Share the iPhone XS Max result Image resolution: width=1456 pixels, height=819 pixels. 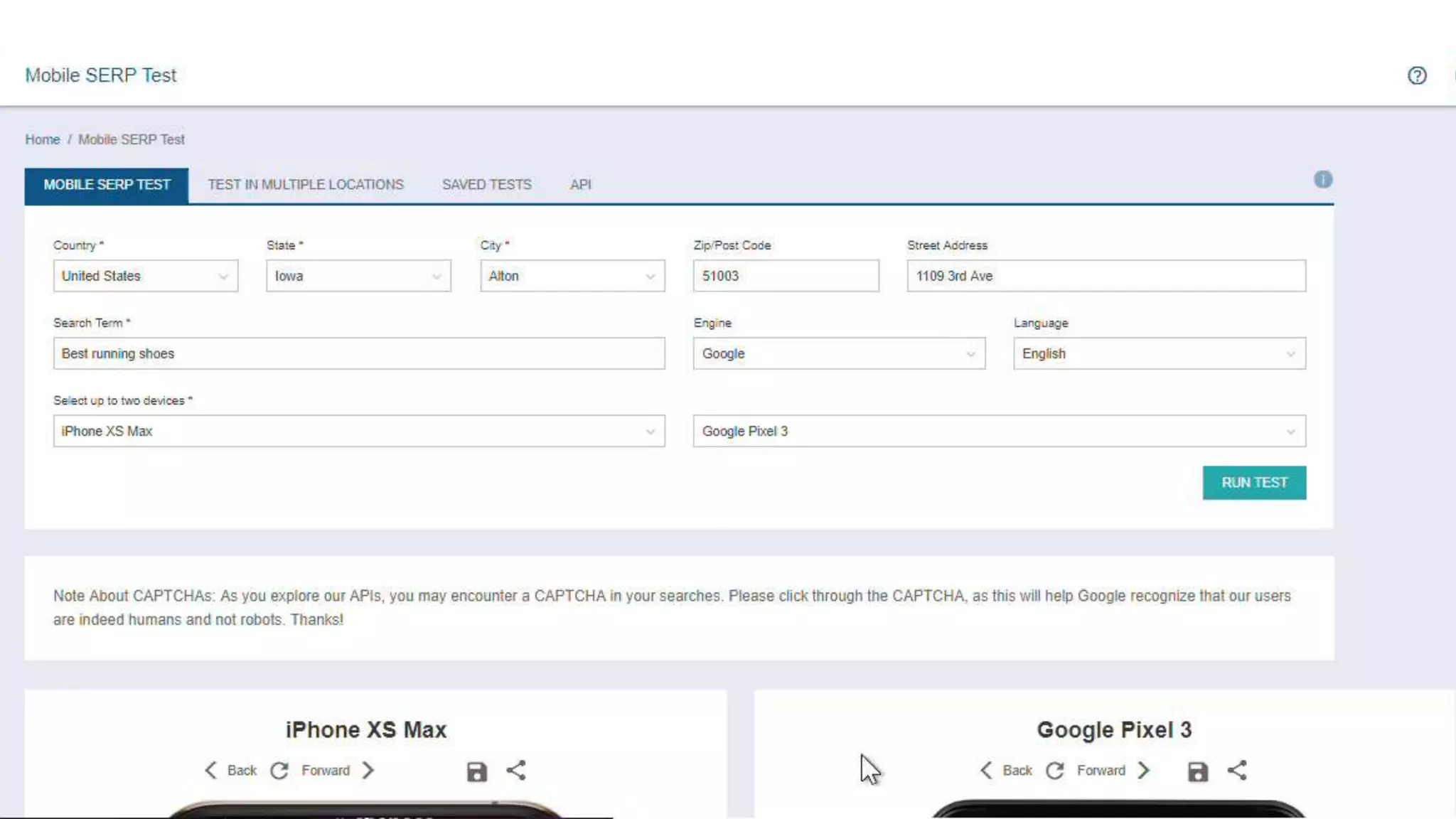coord(516,770)
